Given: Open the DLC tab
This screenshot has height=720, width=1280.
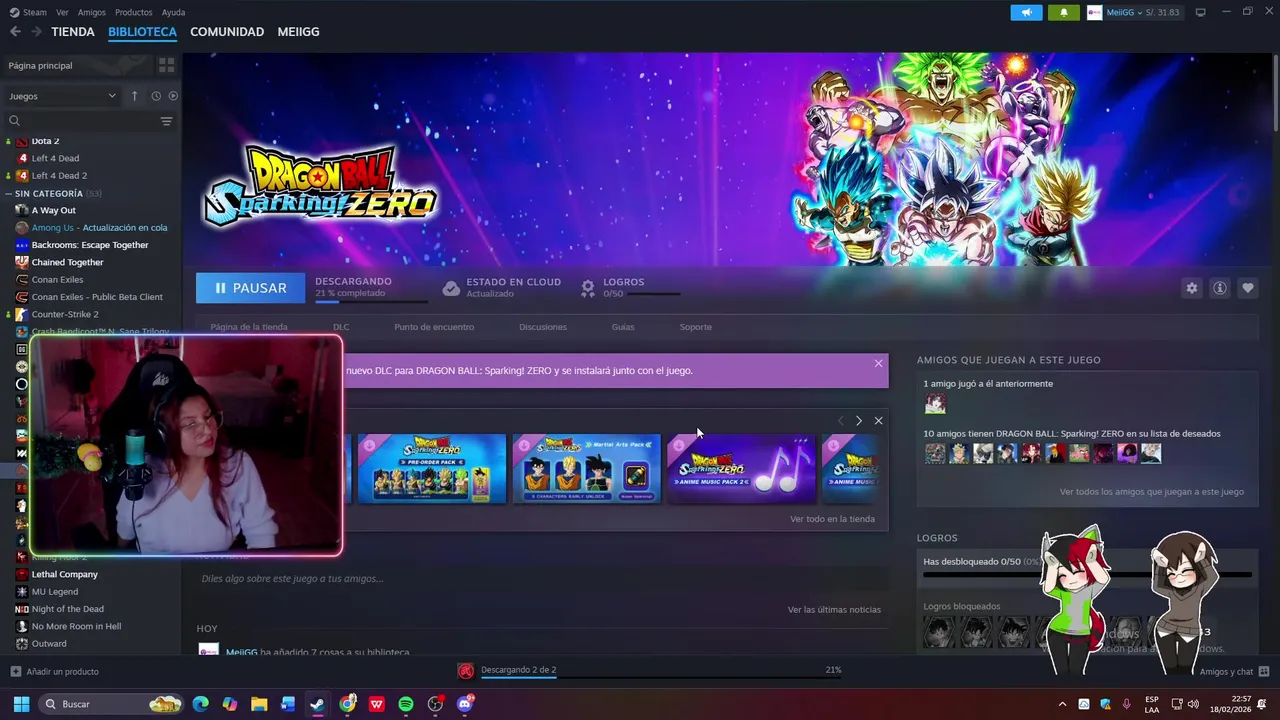Looking at the screenshot, I should (x=341, y=327).
